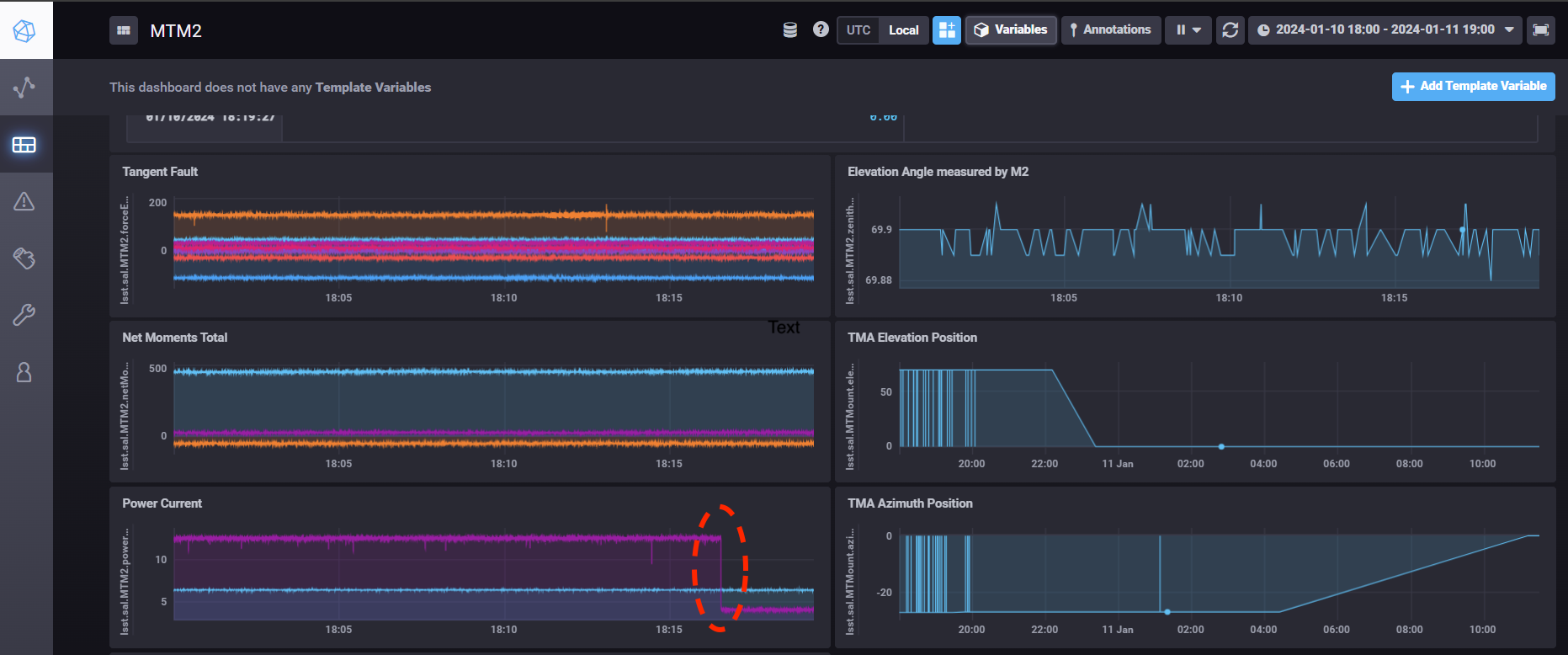Click Add Template Variable button

click(1473, 86)
